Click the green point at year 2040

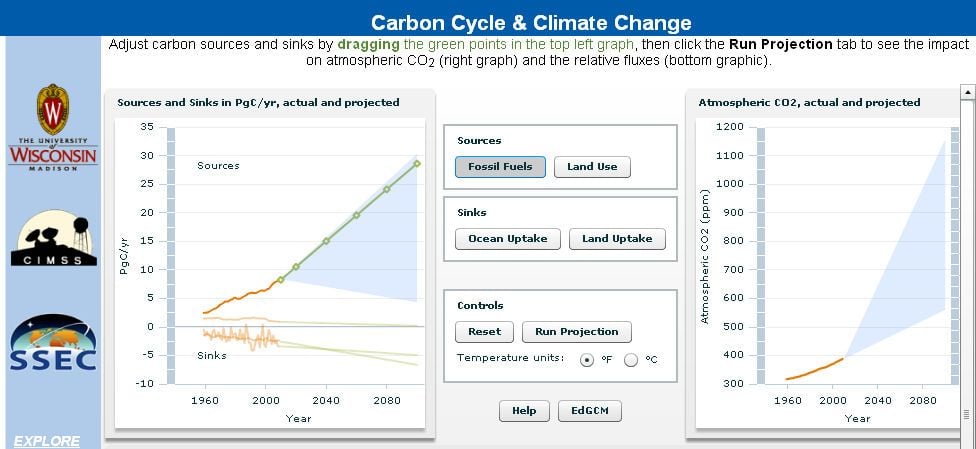(326, 241)
